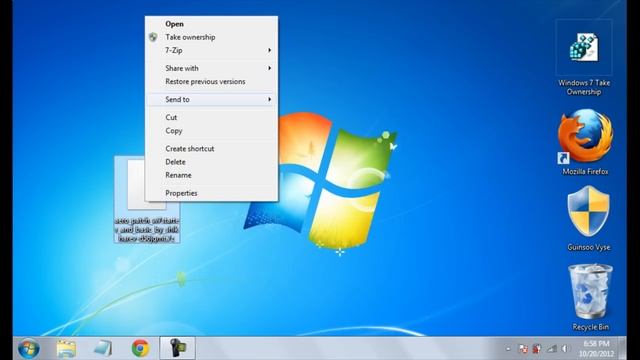Screen dimensions: 640x360
Task: Select the aero patch file label
Action: point(147,229)
